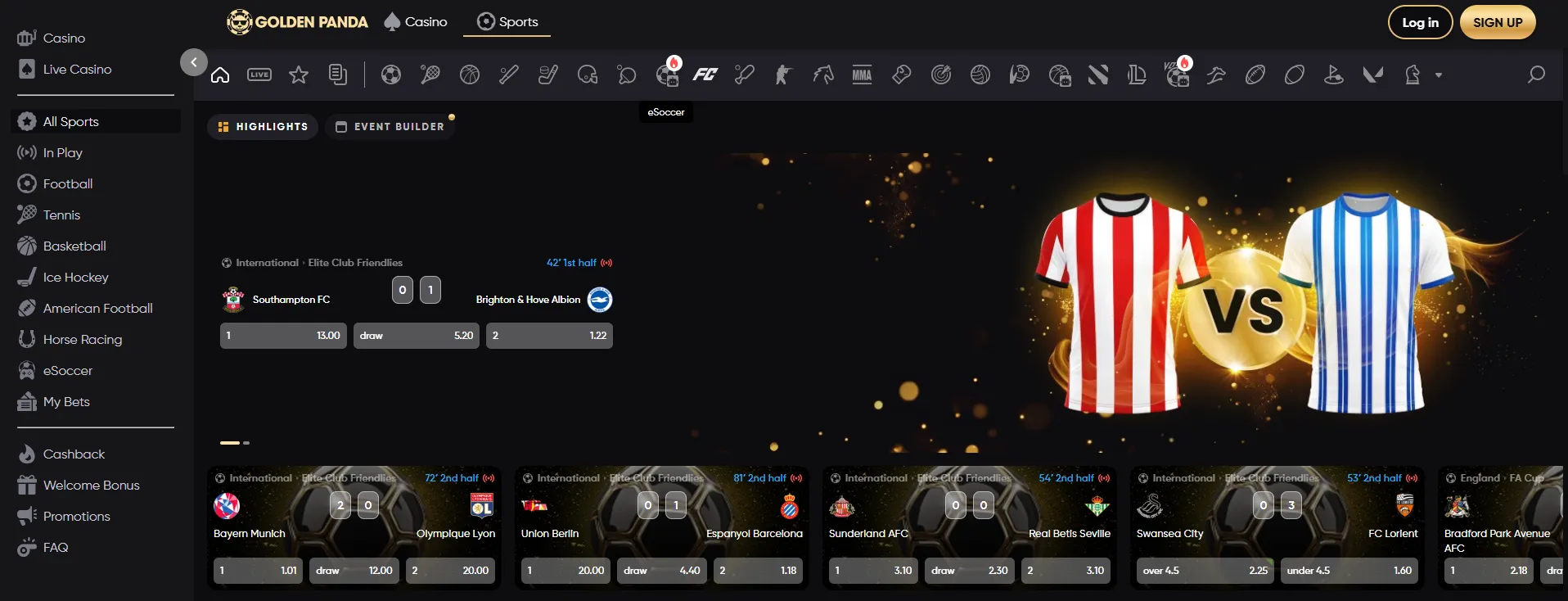
Task: Select the handball icon
Action: coord(1020,75)
